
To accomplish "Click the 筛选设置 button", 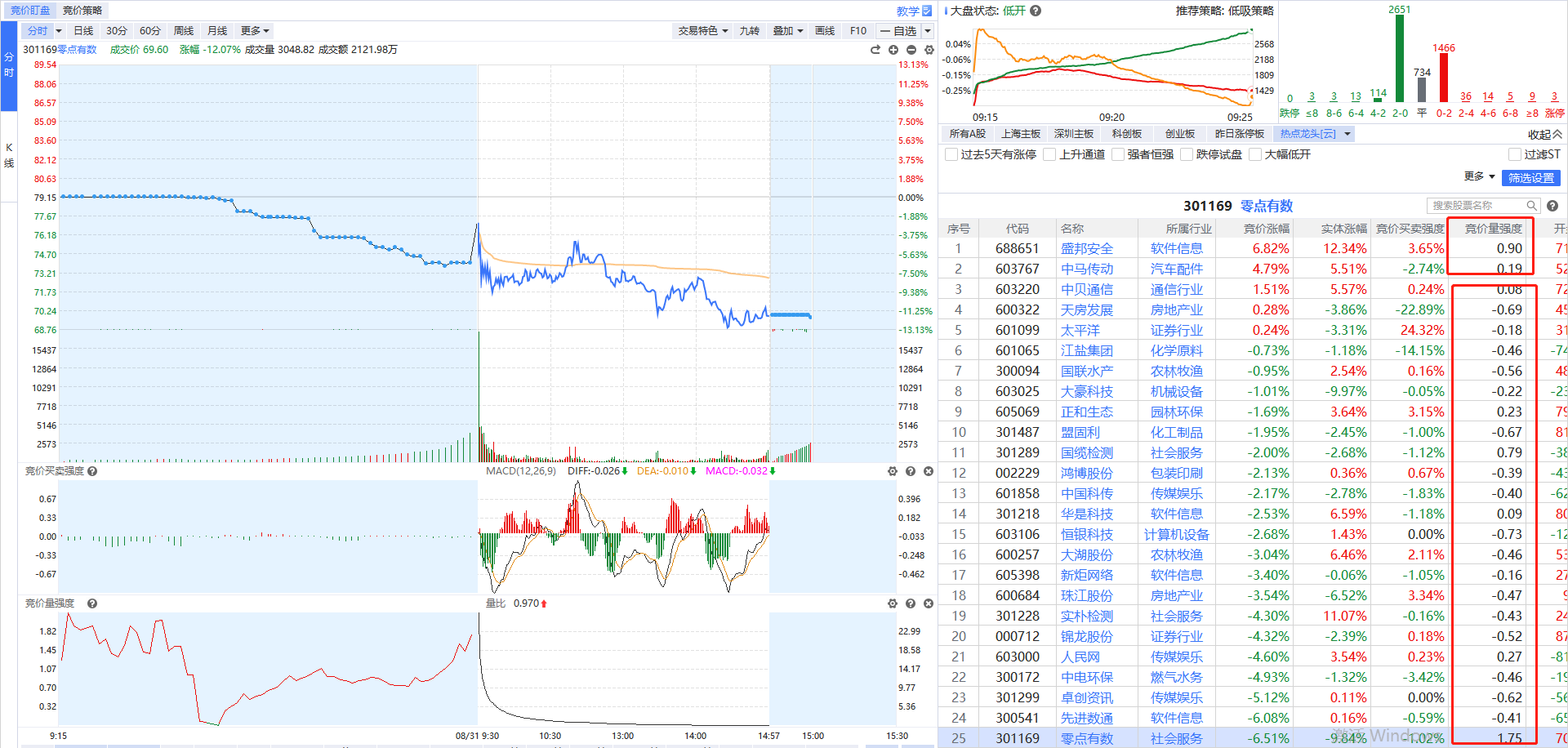I will click(1530, 178).
